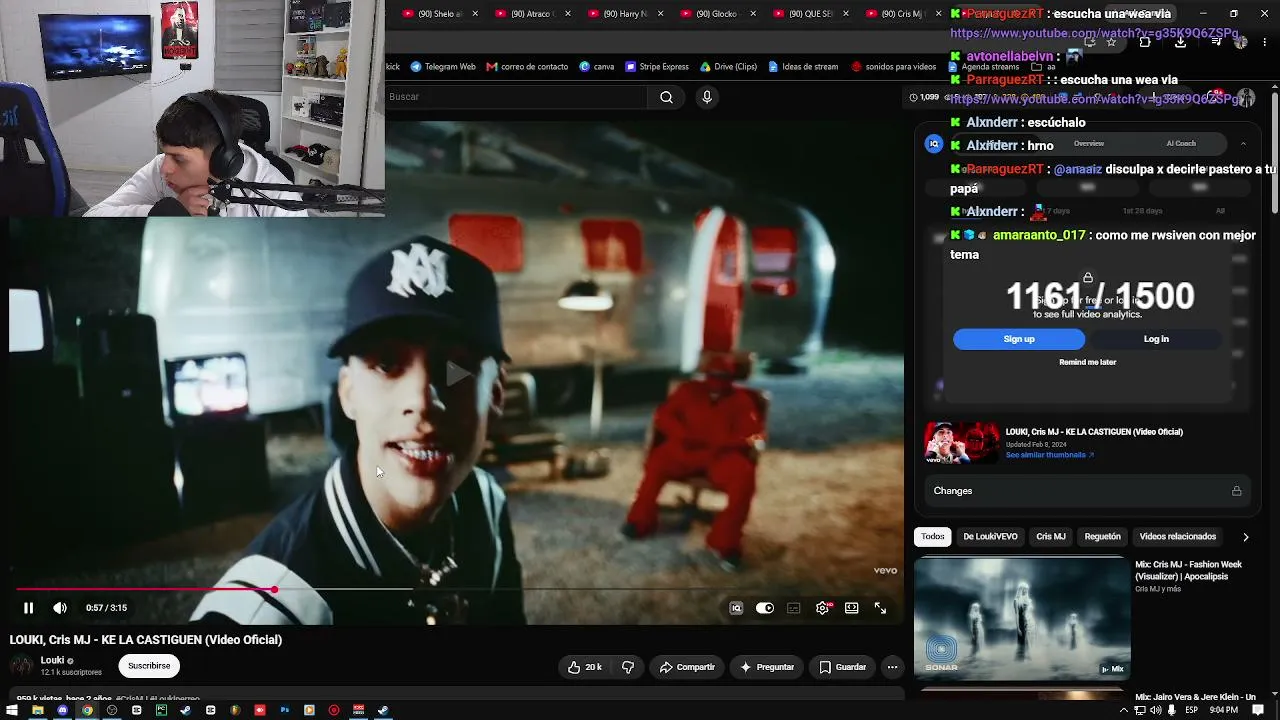Screen dimensions: 1280x720
Task: Open See similar thumbnails link
Action: pyautogui.click(x=1050, y=455)
